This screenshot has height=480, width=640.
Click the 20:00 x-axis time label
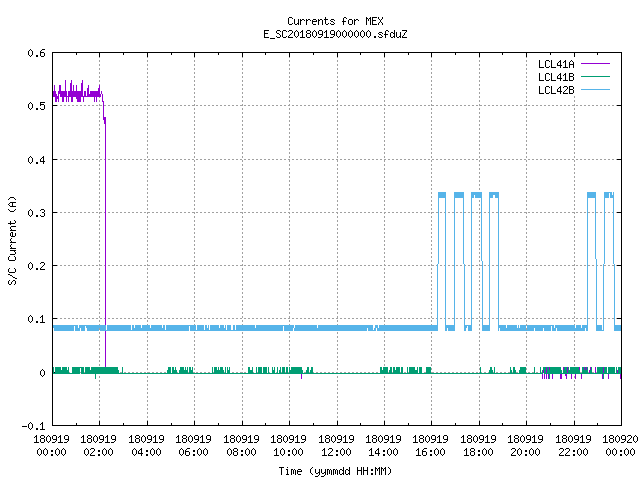(525, 452)
